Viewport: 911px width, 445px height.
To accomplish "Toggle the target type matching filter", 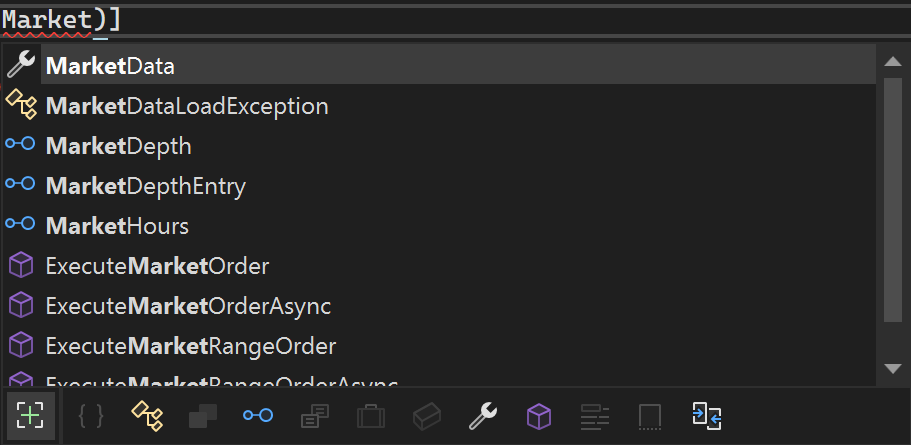I will click(31, 415).
